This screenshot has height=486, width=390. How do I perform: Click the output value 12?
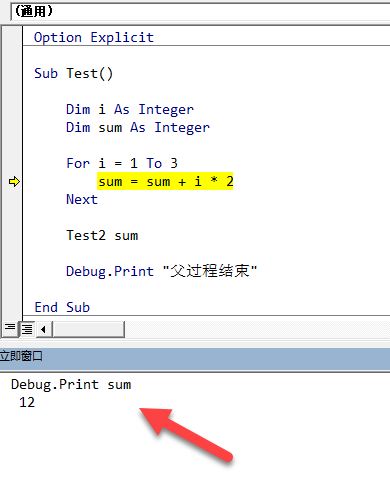pos(27,402)
